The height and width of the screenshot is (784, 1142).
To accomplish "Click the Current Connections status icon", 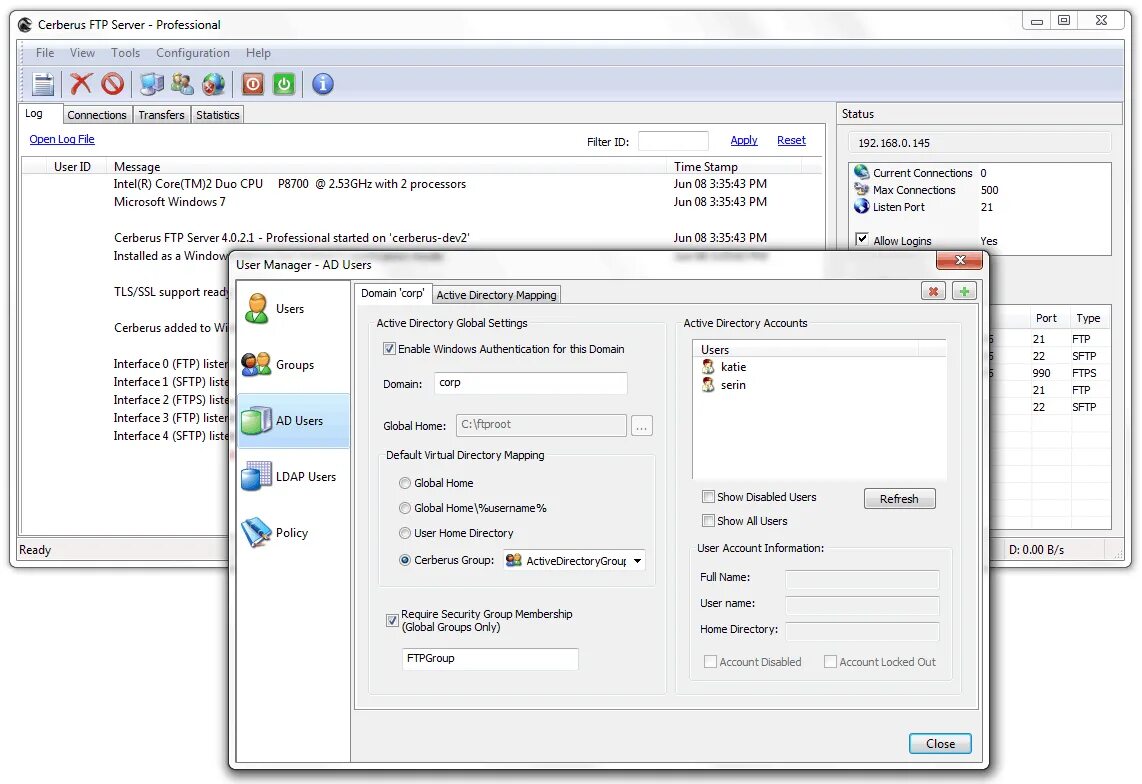I will pos(862,172).
